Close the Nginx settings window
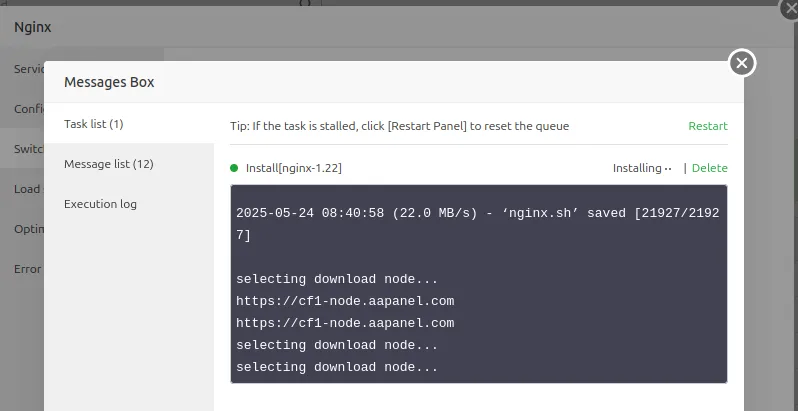Screen dimensions: 798x411 790,9
